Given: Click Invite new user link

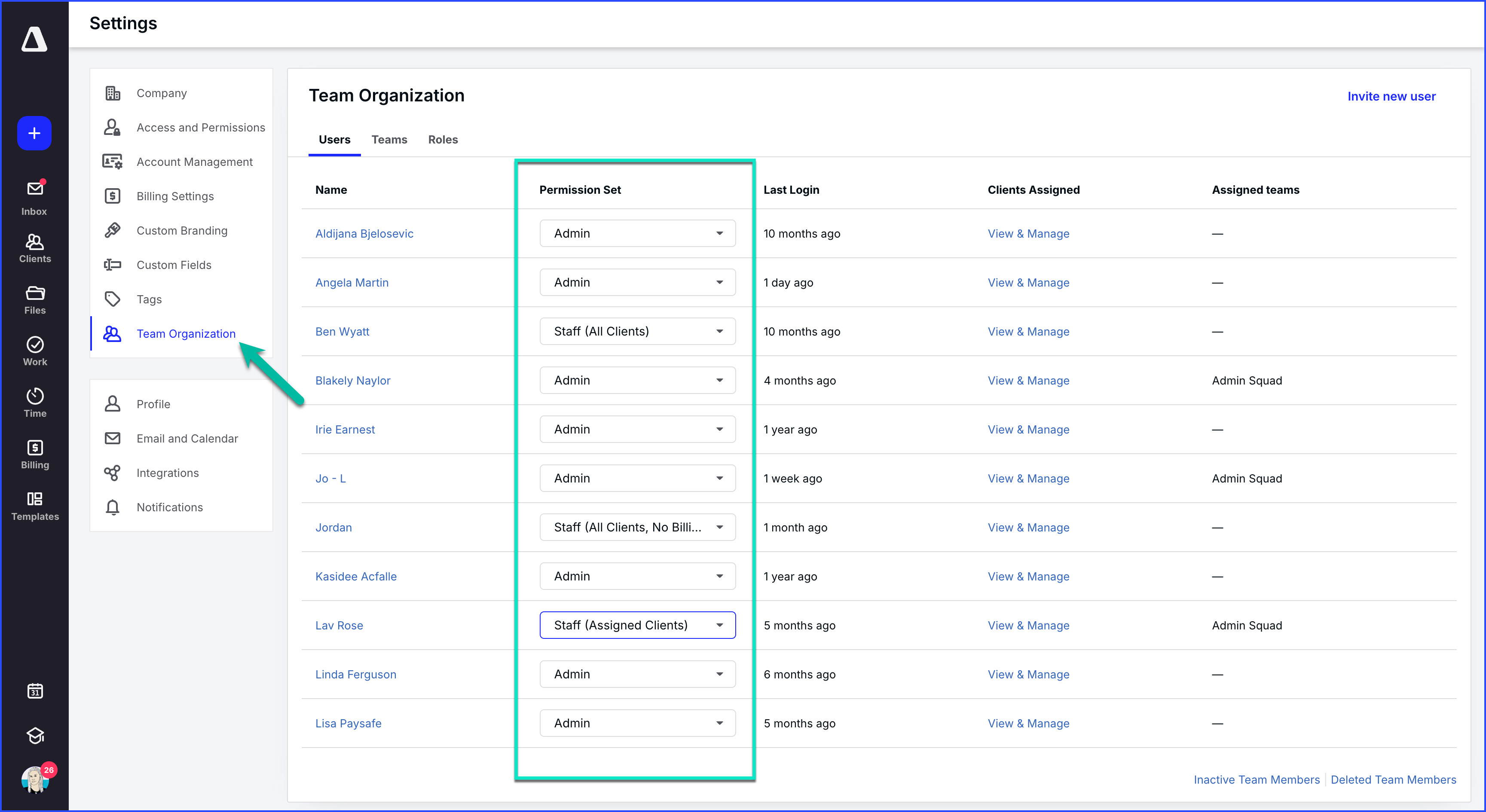Looking at the screenshot, I should 1391,96.
